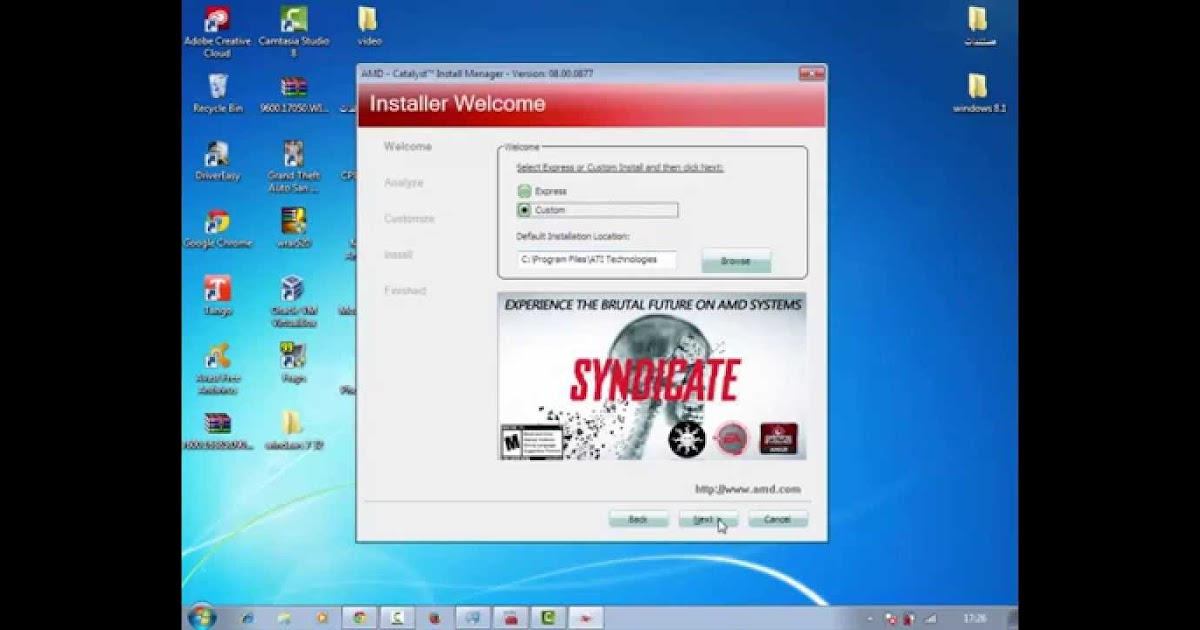Select the 9600.17050 archive file icon
1200x630 pixels.
[293, 93]
